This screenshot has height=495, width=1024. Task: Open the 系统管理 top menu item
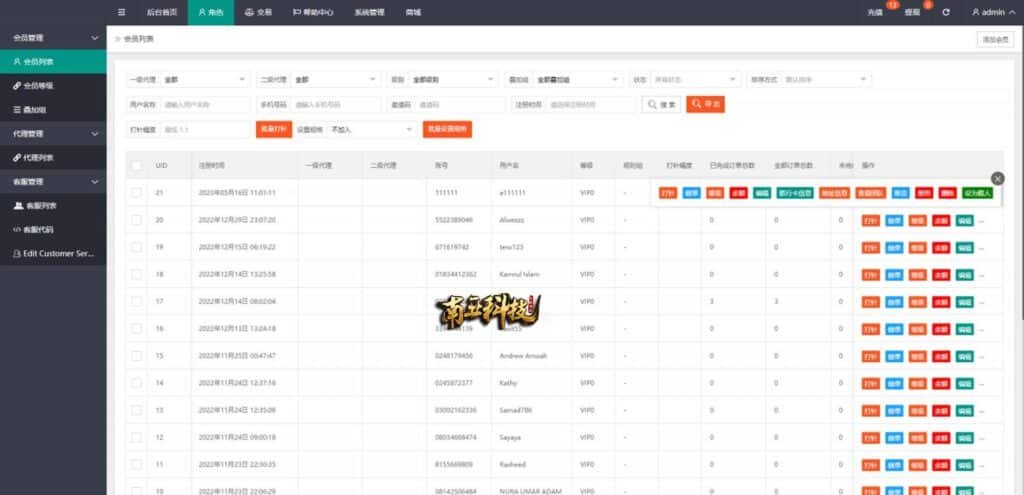(369, 12)
